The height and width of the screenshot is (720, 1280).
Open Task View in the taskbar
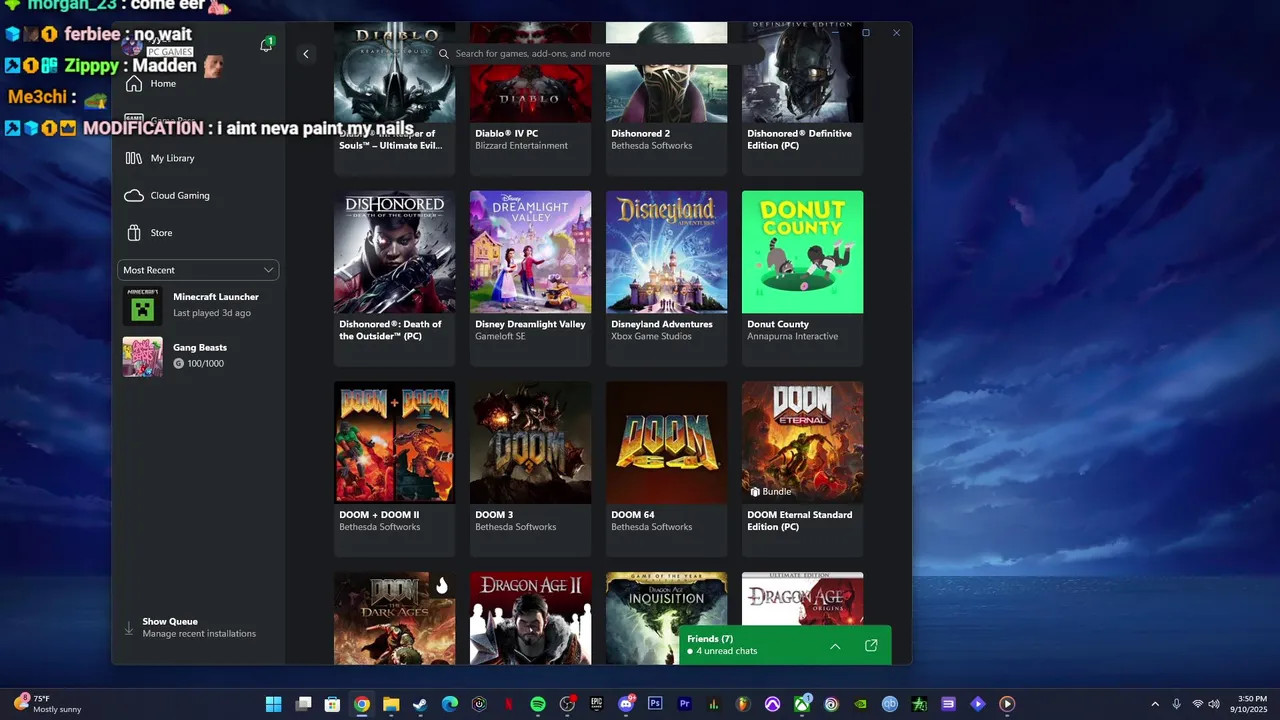tap(304, 704)
